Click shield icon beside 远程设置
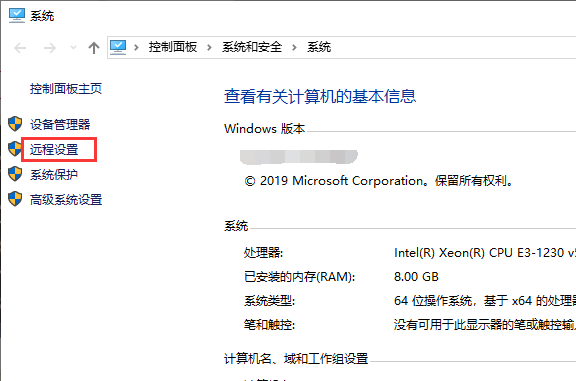 pos(15,149)
